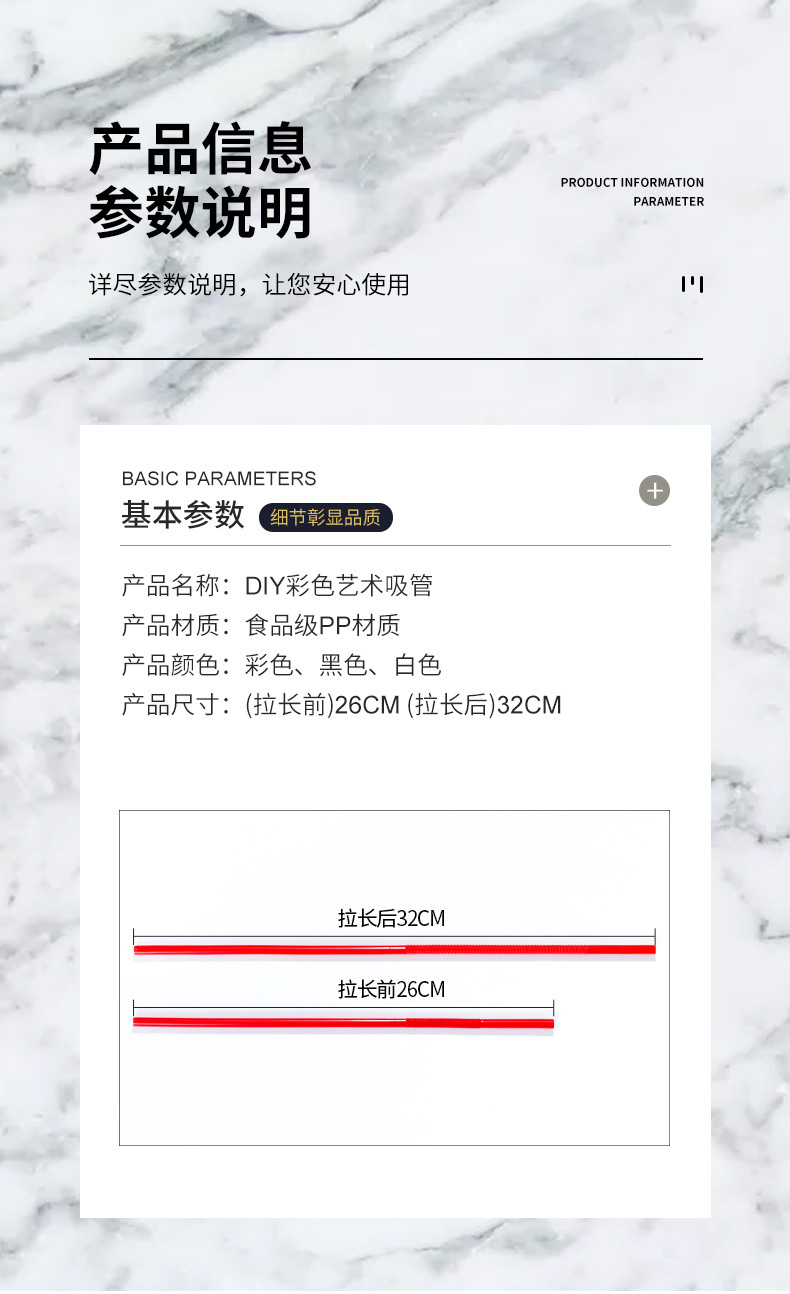Click the 拉长前26CM label

(391, 989)
